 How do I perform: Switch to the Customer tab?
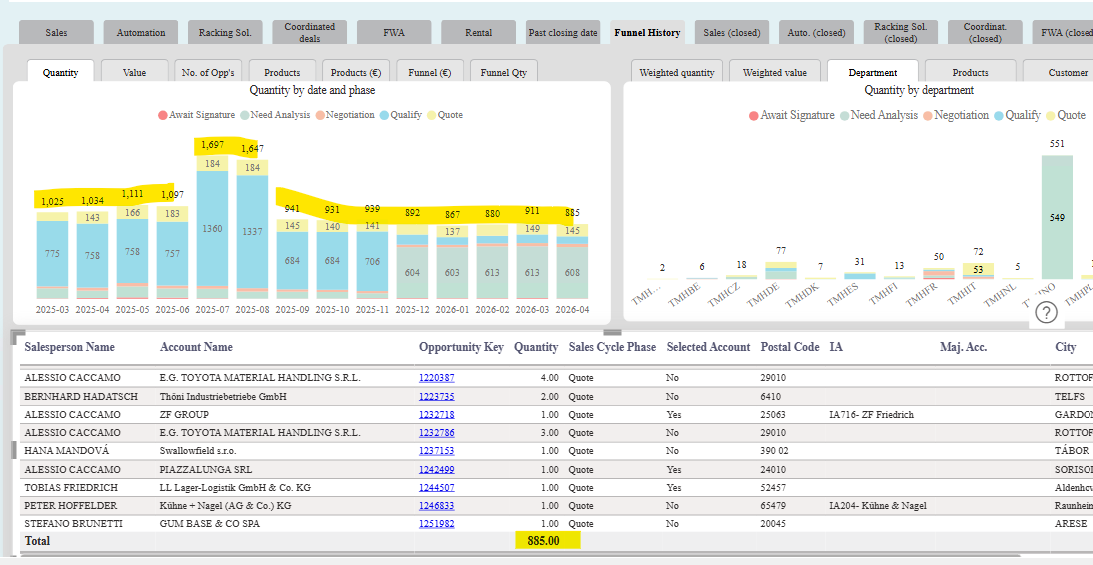point(1060,72)
